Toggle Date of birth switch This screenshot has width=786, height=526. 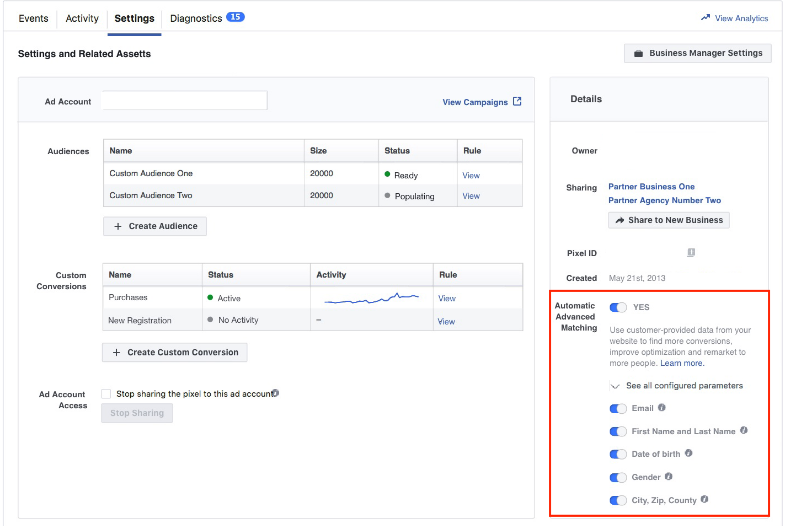[x=618, y=454]
